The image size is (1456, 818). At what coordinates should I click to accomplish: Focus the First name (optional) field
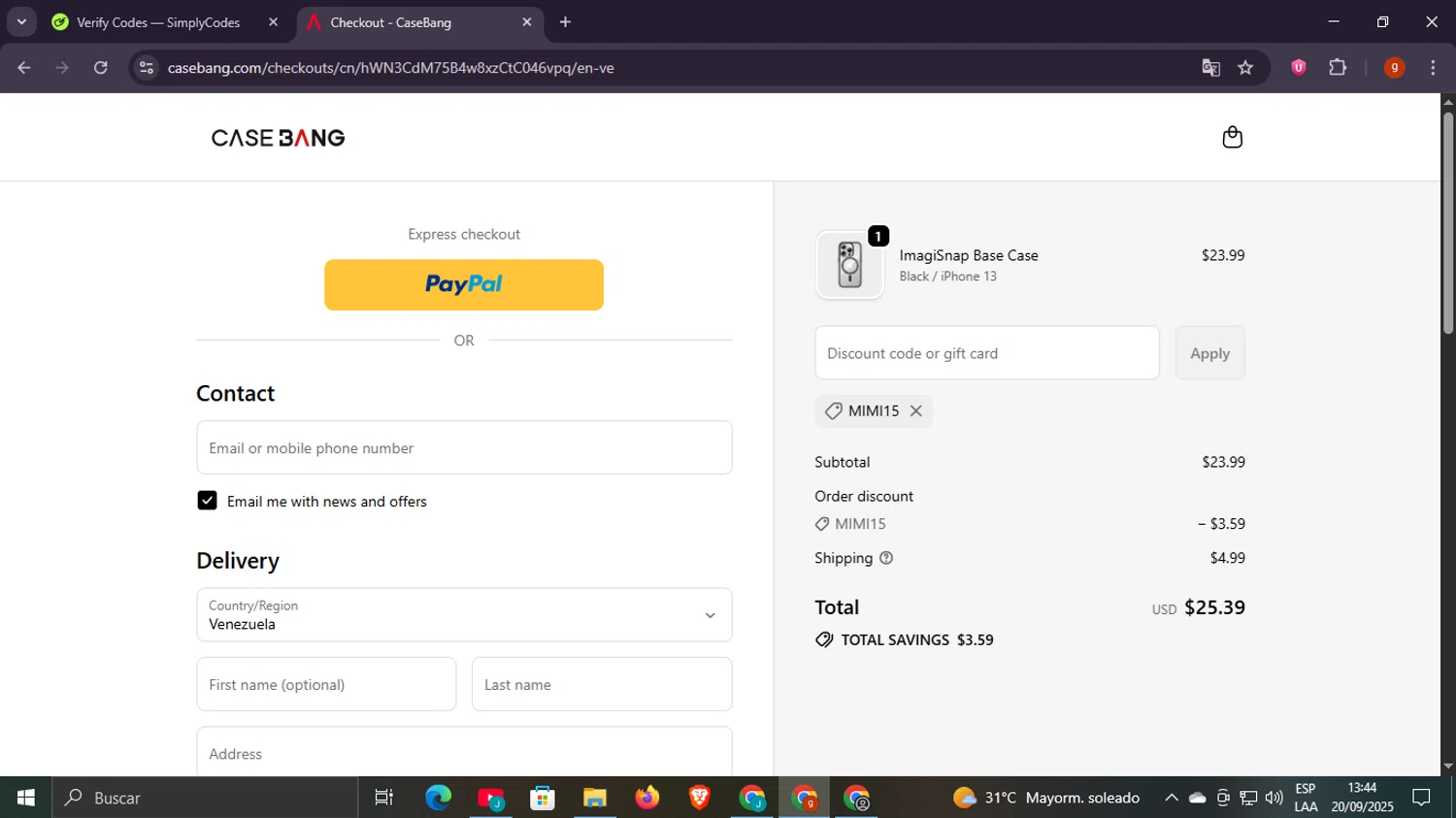coord(326,684)
